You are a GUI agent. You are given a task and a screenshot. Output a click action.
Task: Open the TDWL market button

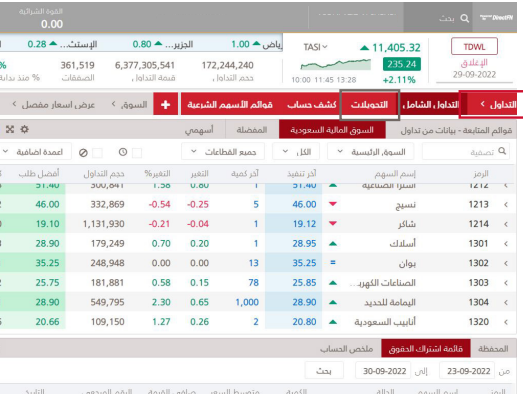click(x=474, y=46)
